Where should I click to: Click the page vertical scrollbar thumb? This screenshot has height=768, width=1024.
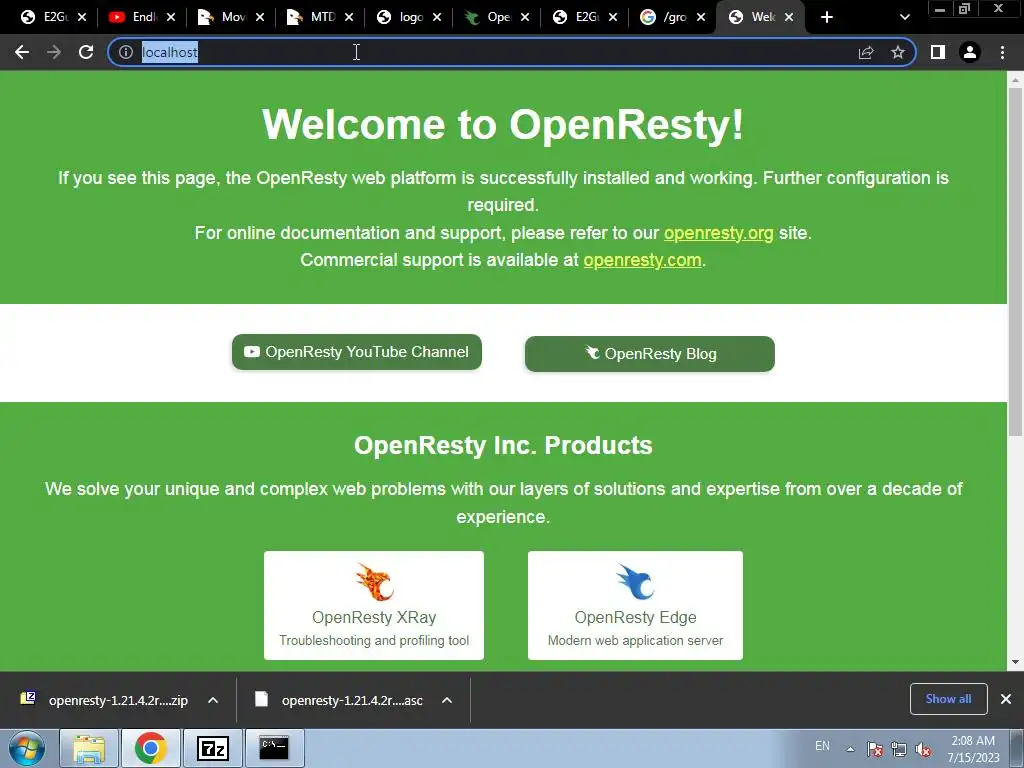1016,261
